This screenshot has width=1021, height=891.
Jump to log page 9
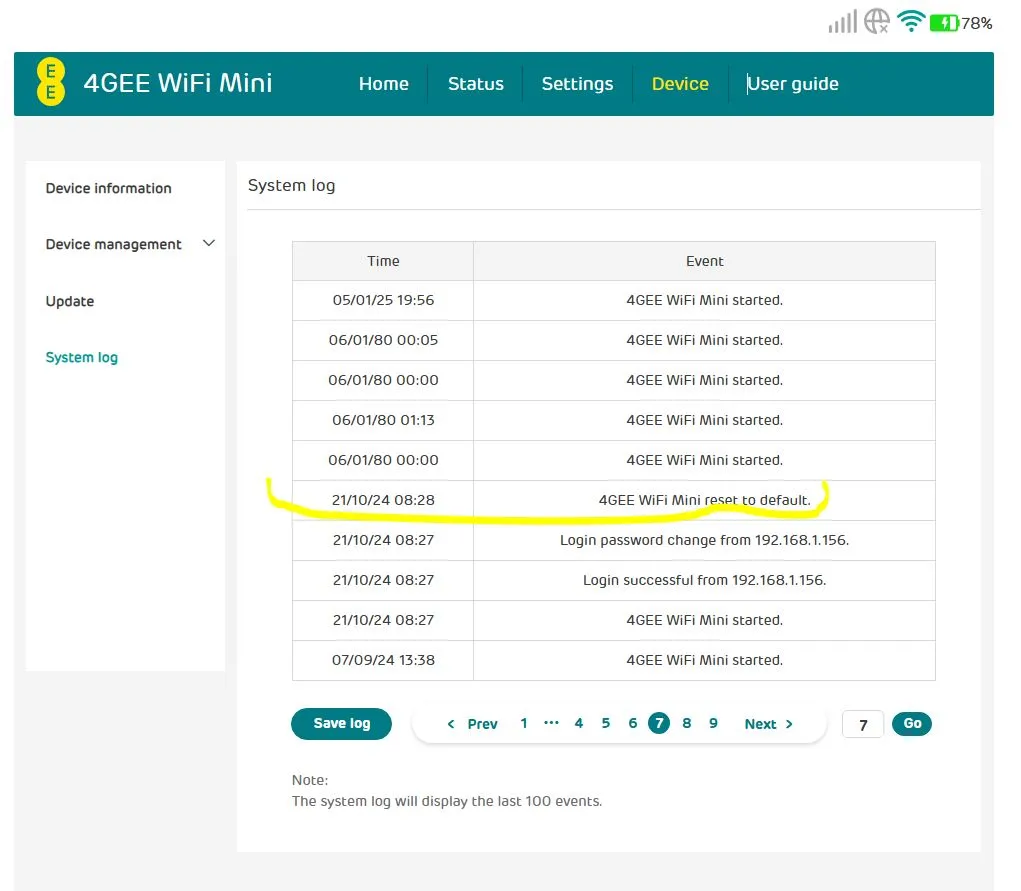pos(713,723)
